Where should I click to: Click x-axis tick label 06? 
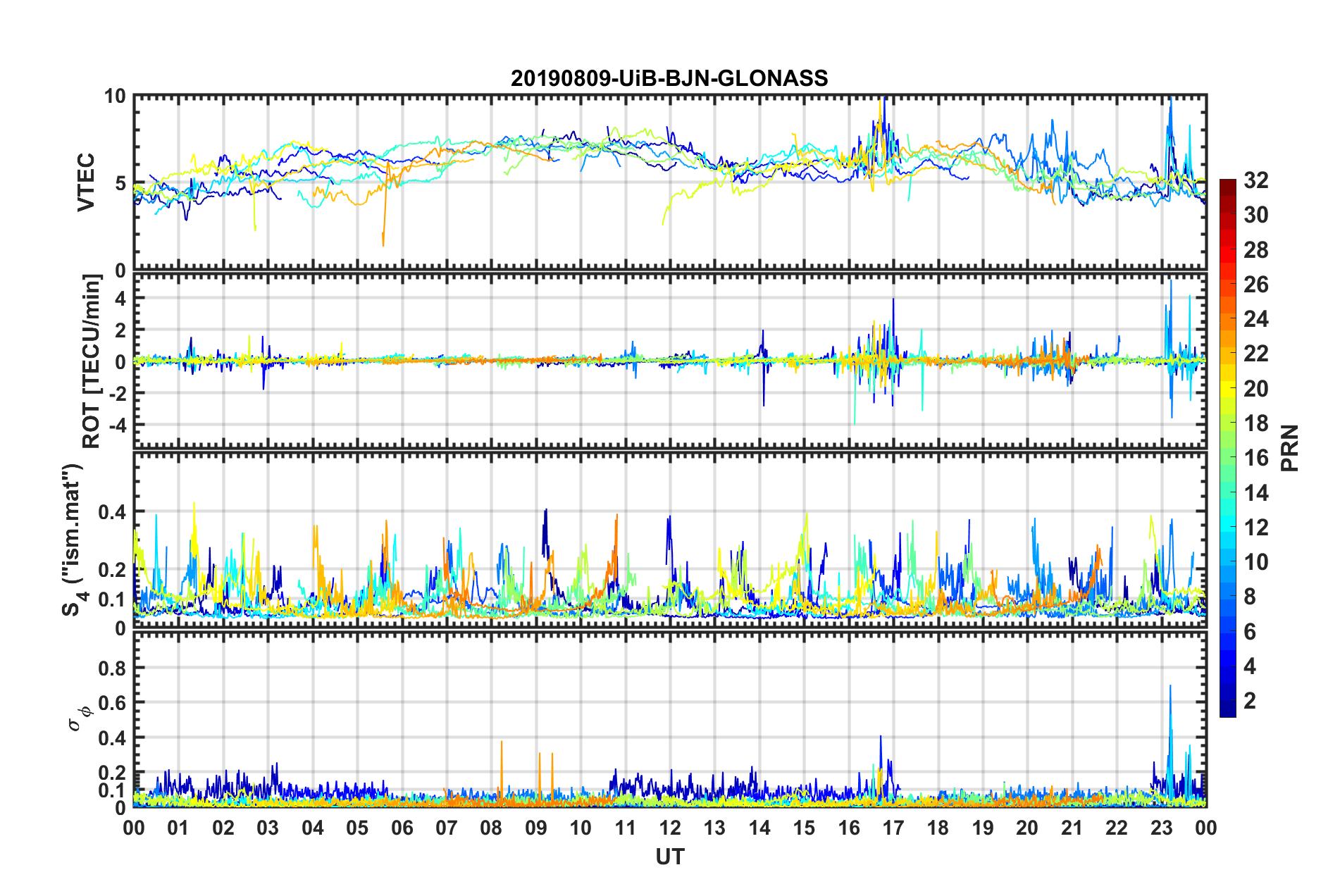click(402, 828)
